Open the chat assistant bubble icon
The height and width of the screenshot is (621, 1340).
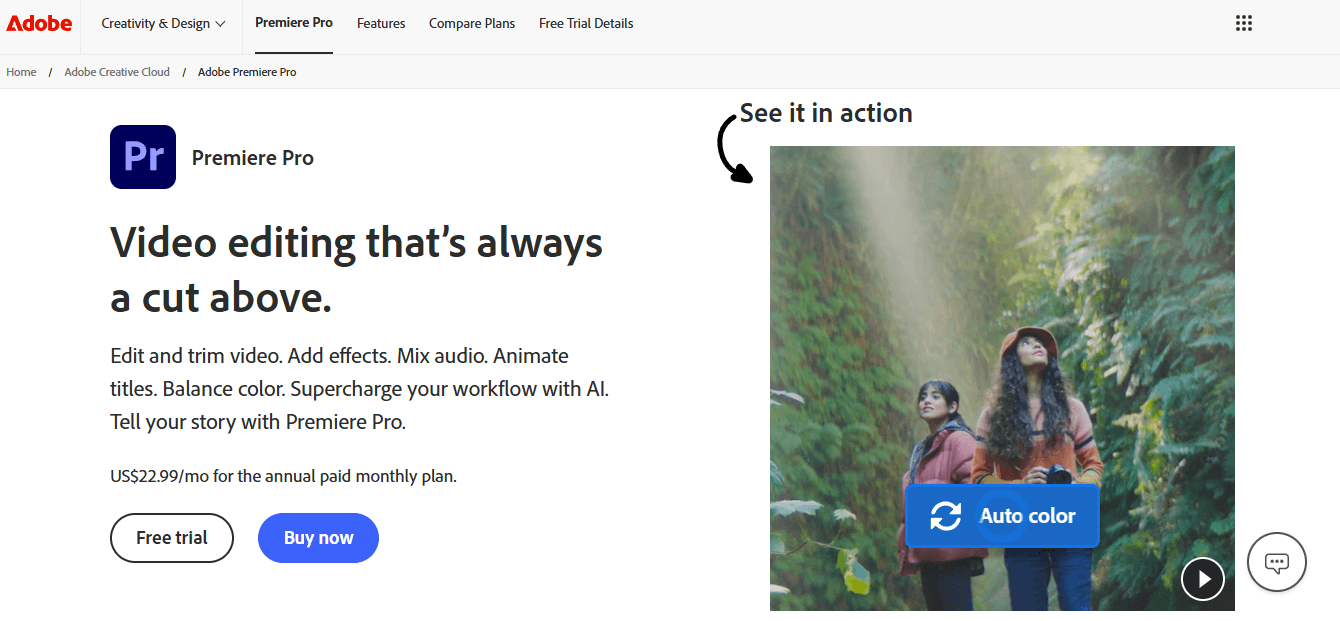click(x=1277, y=562)
